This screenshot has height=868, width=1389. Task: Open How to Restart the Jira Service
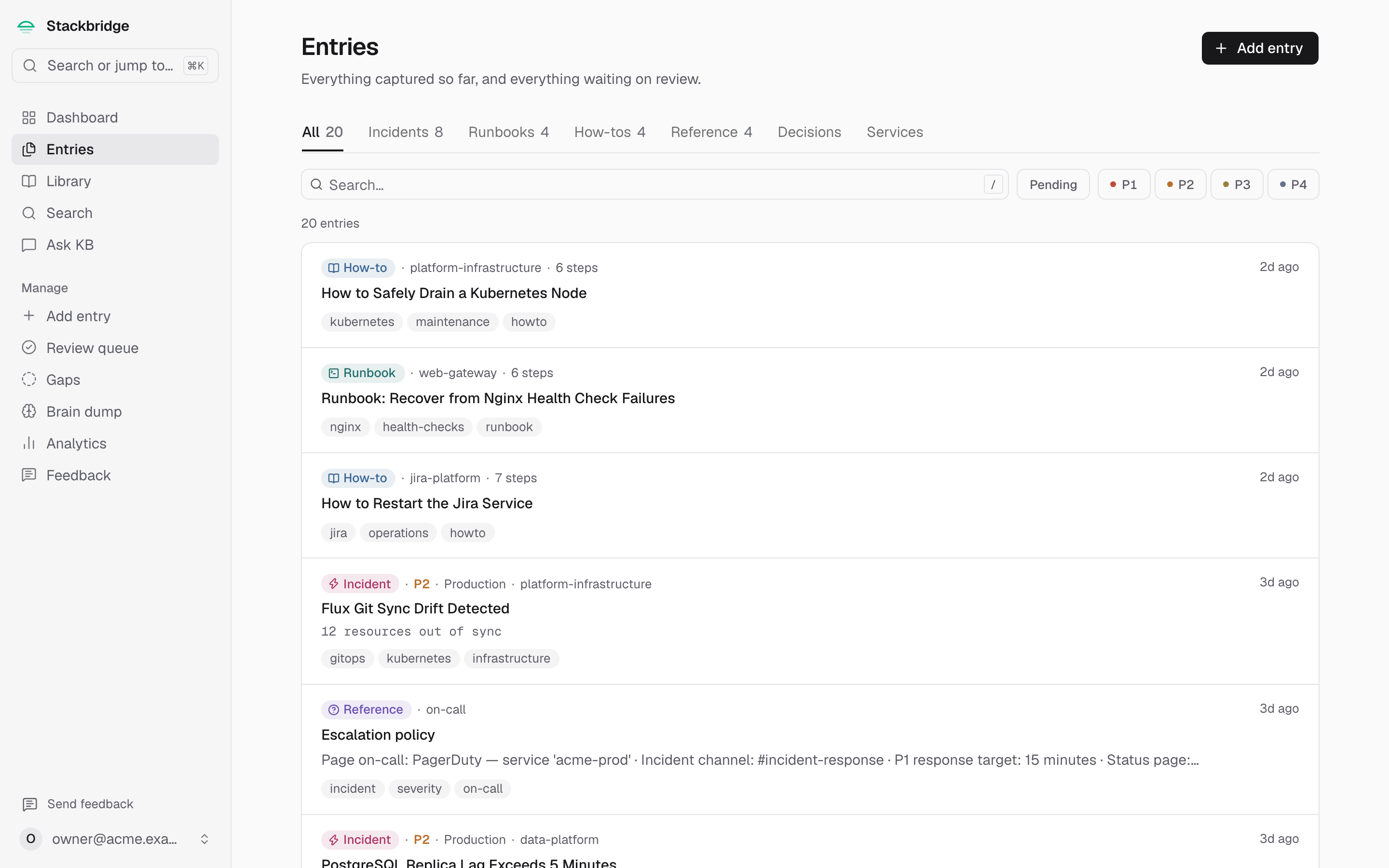(x=427, y=503)
